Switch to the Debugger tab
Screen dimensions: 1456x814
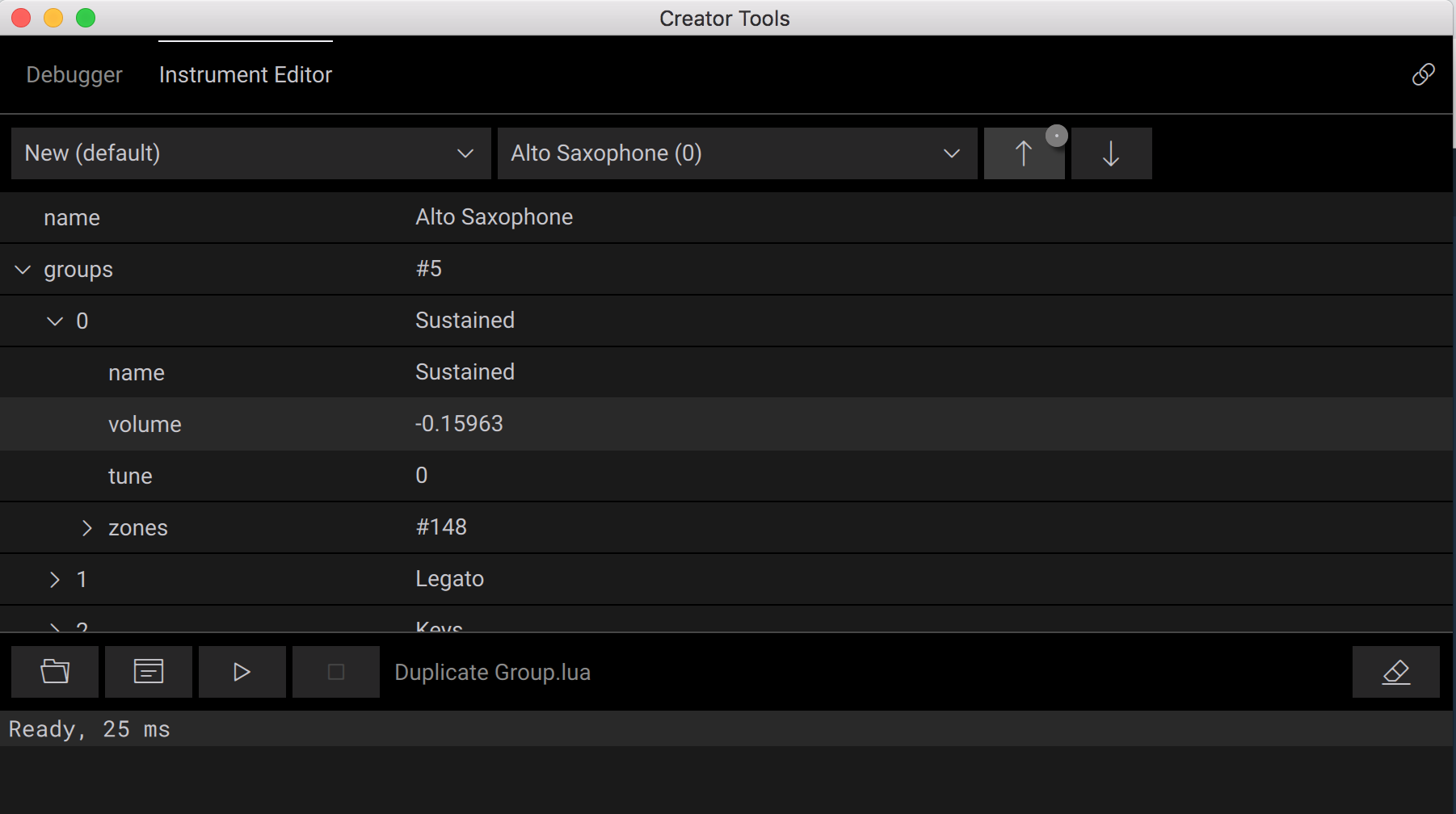tap(74, 75)
